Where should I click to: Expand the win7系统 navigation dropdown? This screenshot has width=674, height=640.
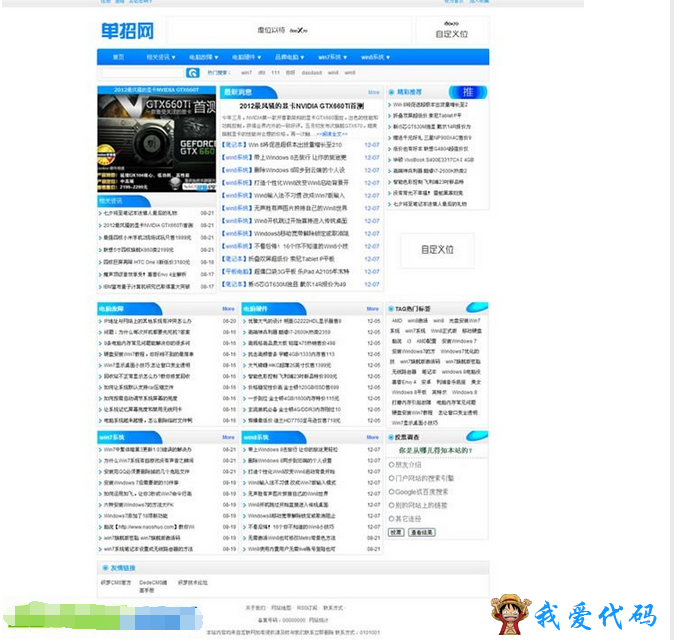tap(333, 57)
